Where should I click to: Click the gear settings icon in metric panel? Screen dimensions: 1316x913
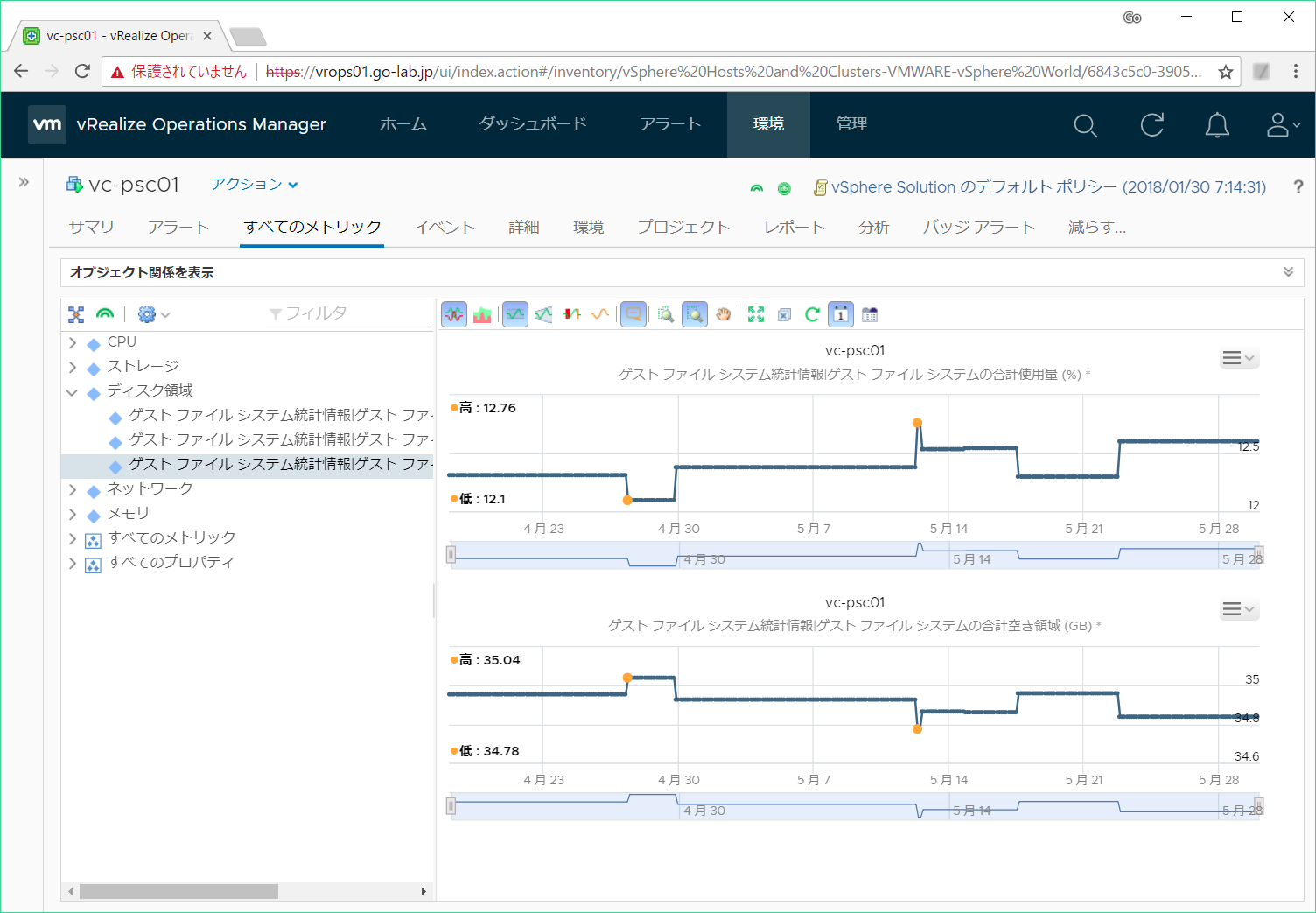coord(146,314)
